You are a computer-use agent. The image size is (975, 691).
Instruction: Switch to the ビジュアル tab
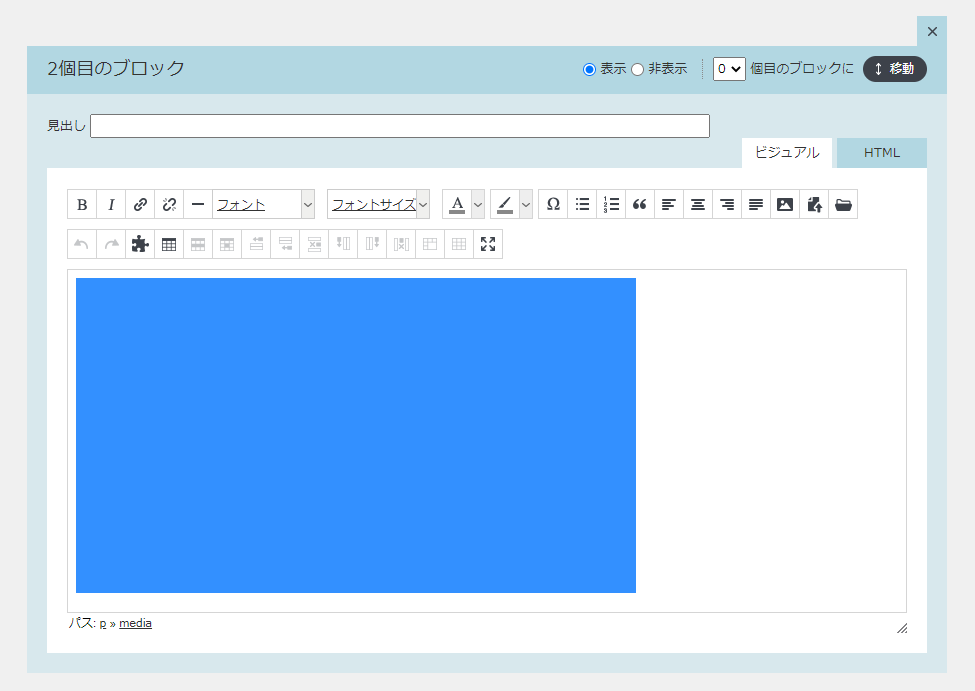pyautogui.click(x=787, y=152)
